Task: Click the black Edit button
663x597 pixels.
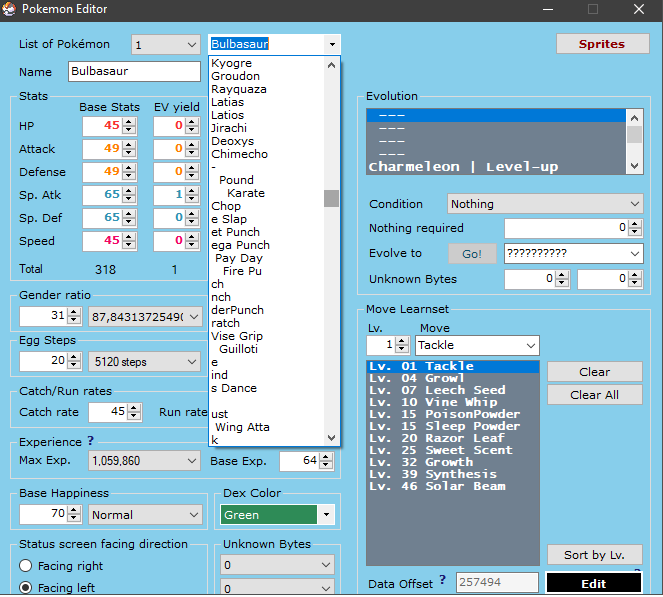Action: tap(594, 584)
